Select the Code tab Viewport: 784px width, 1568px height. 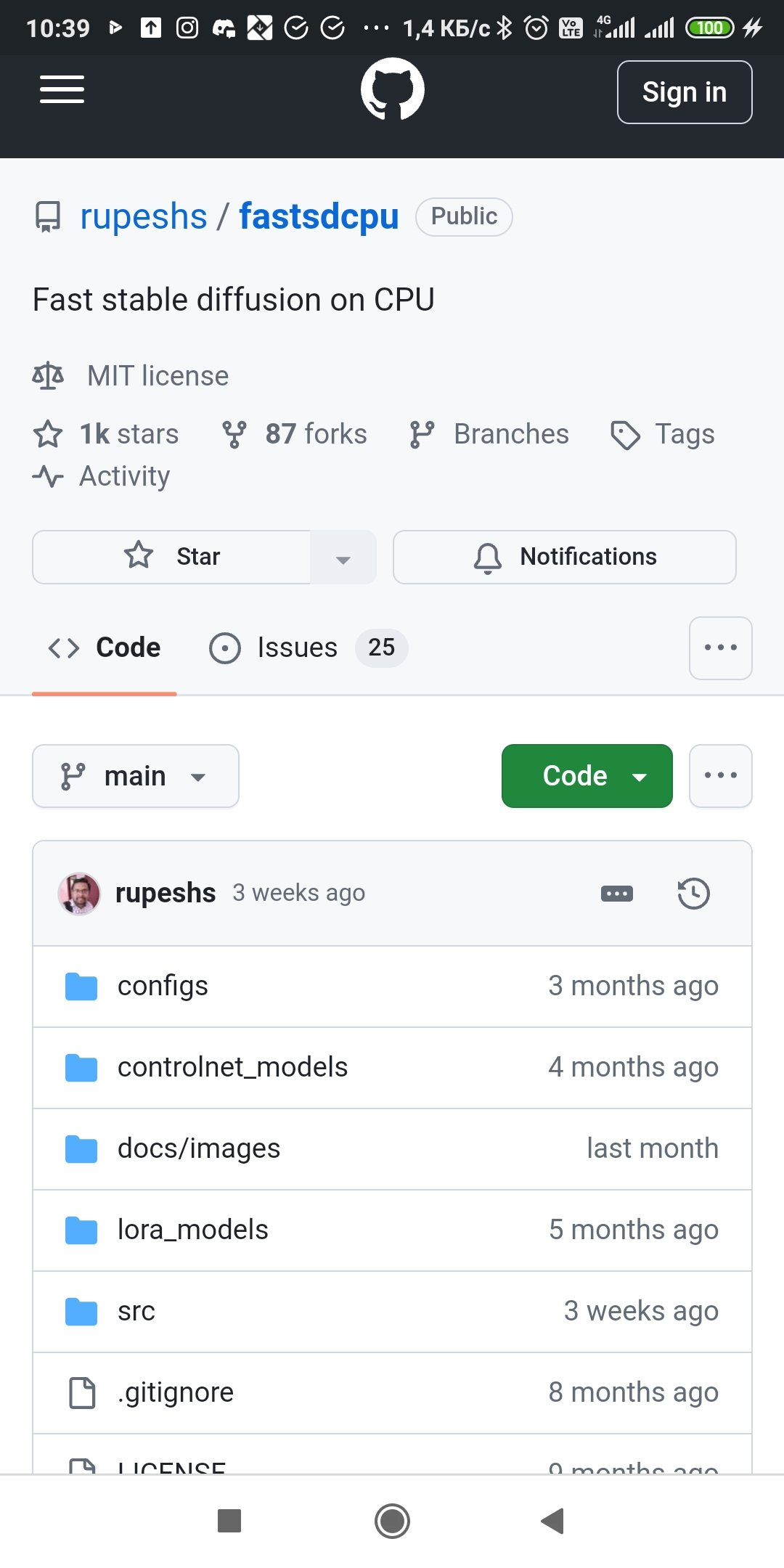105,648
